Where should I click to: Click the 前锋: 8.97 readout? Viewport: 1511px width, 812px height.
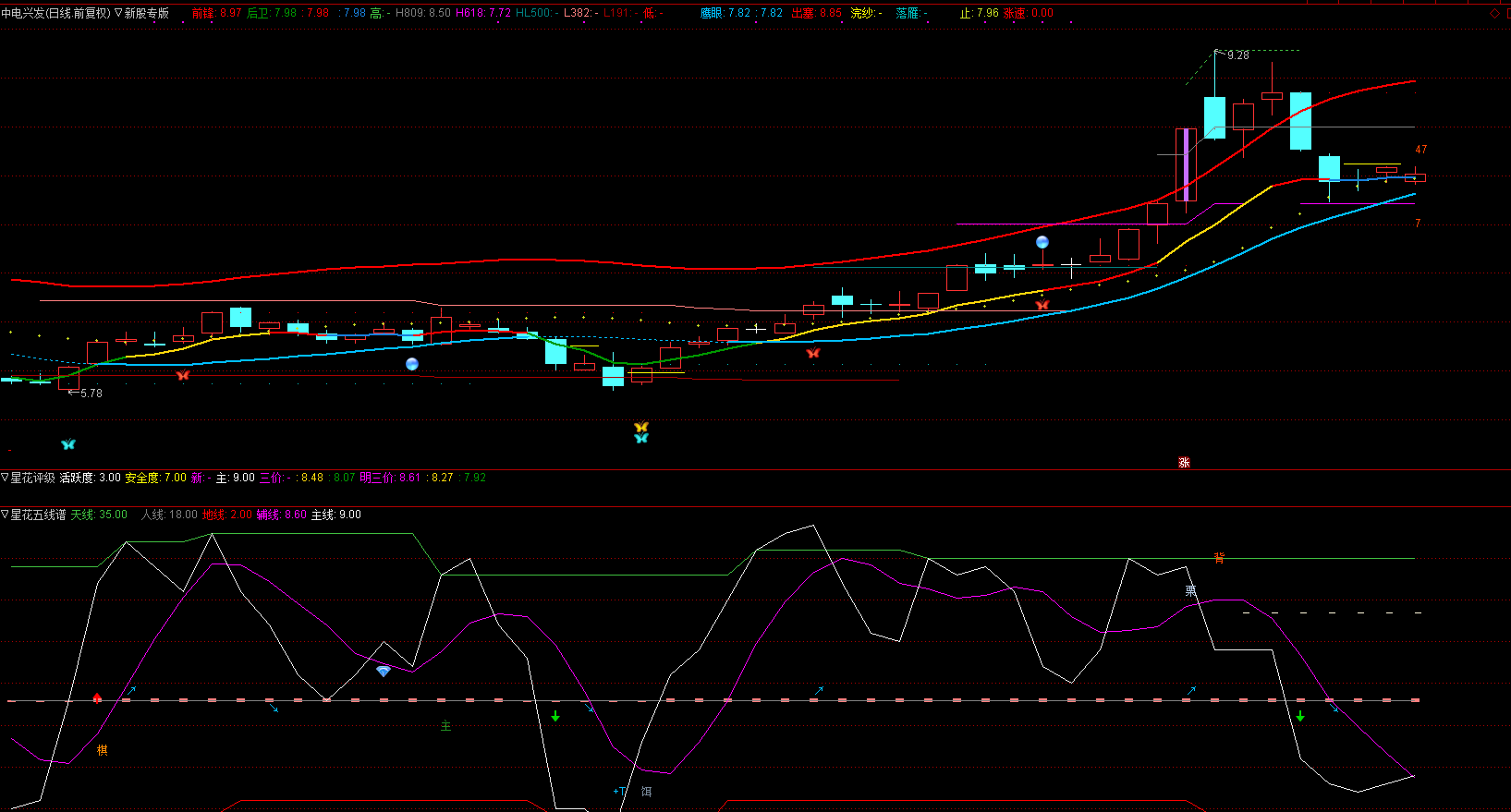coord(216,13)
